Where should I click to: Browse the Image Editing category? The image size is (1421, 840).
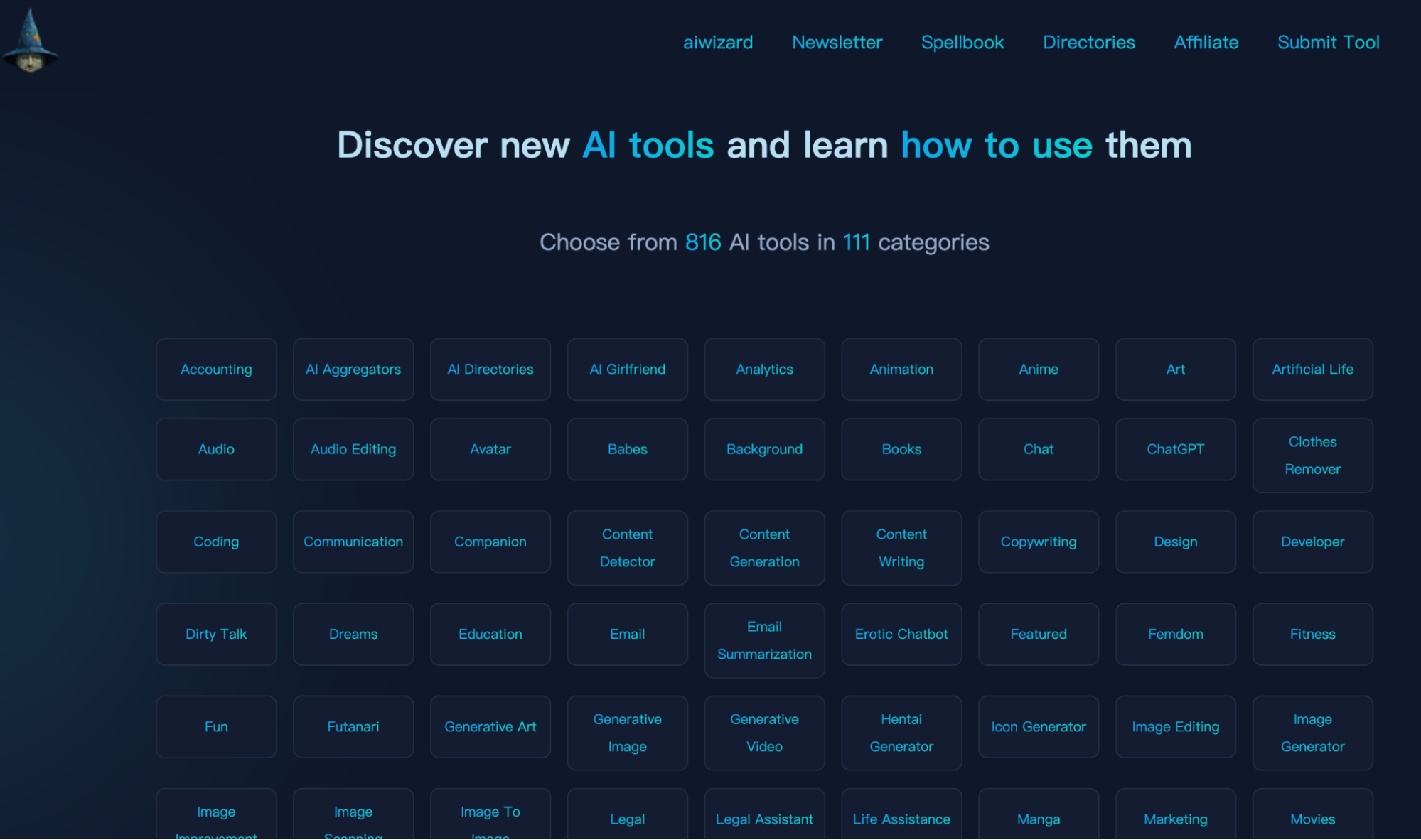pyautogui.click(x=1175, y=726)
